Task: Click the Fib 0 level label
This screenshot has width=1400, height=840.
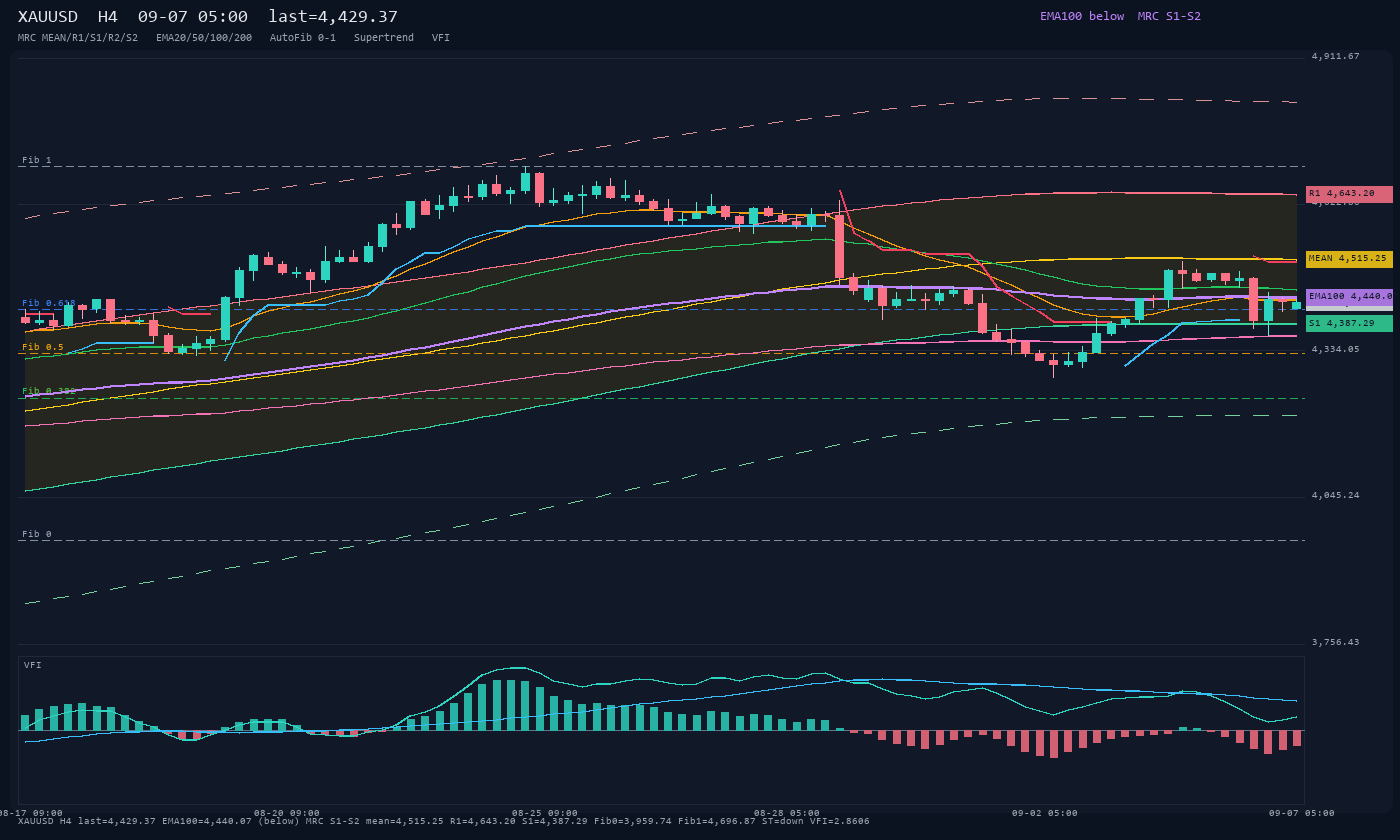Action: (x=36, y=534)
